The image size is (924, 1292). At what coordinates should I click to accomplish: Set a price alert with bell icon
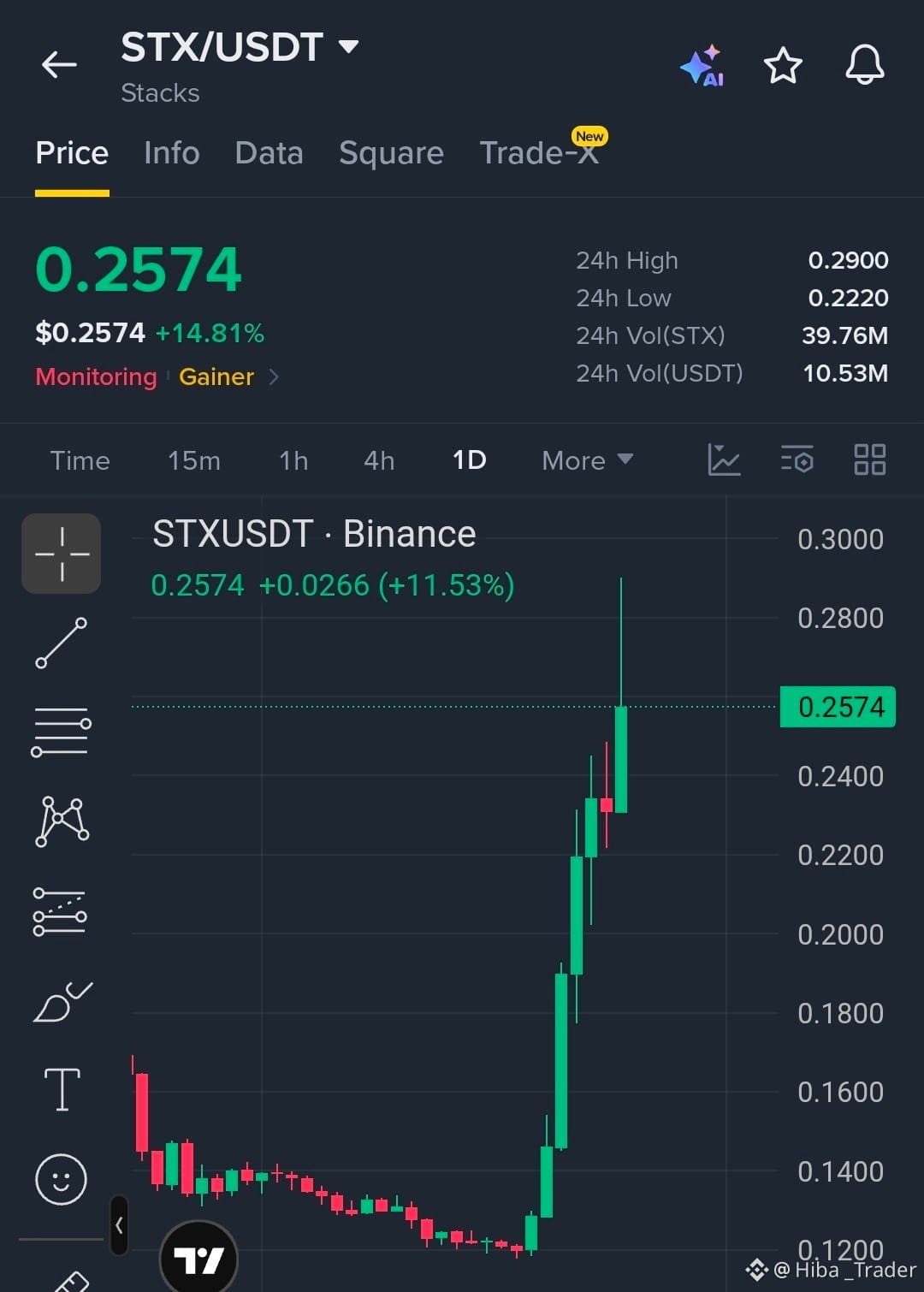pyautogui.click(x=865, y=65)
